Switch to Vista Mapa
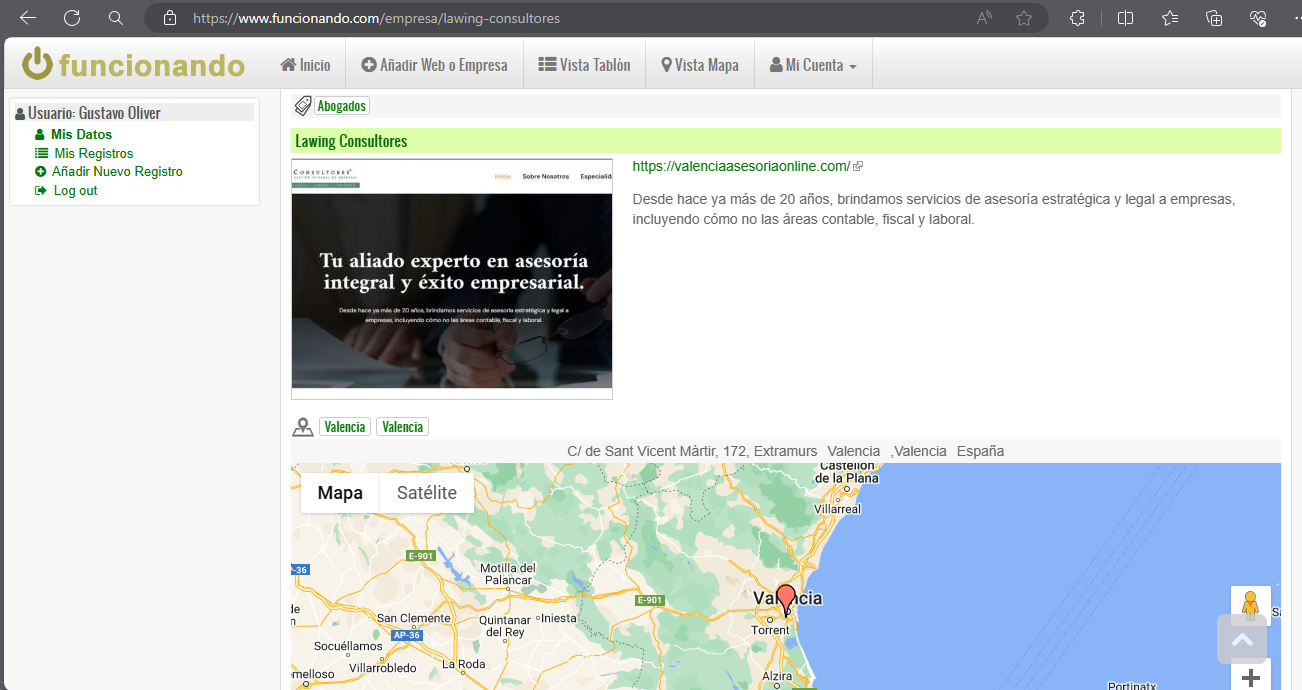The height and width of the screenshot is (690, 1302). coord(700,65)
